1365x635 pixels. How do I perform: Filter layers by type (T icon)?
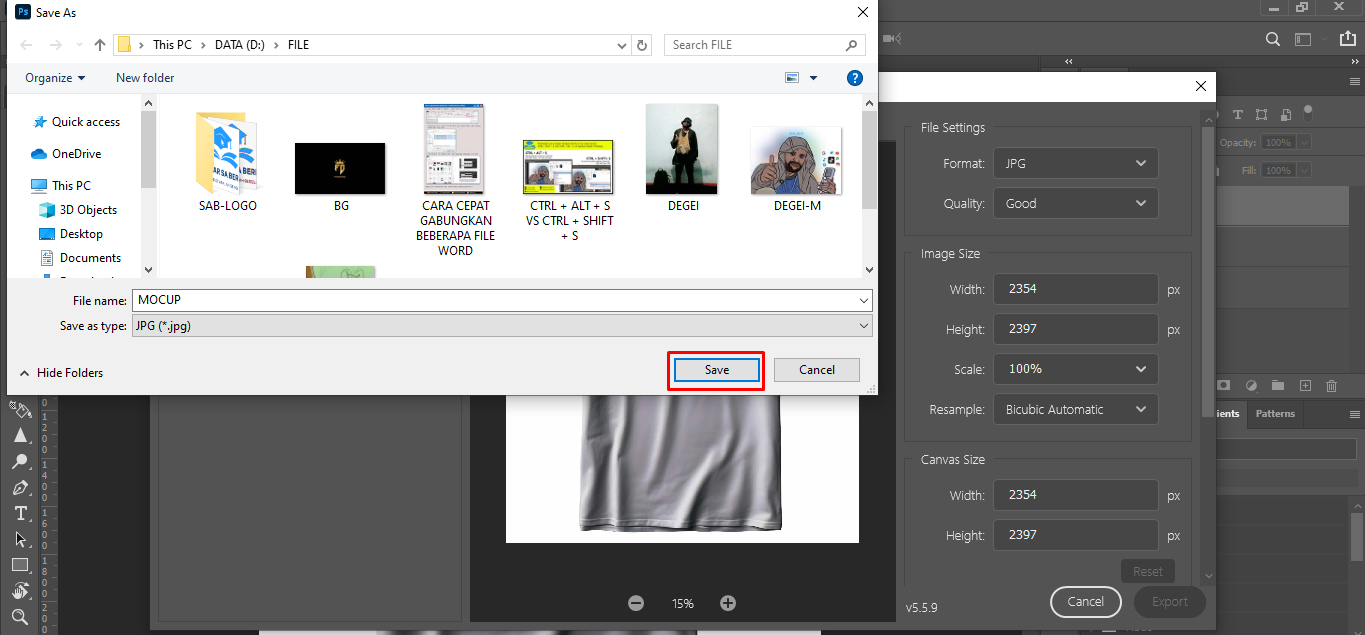point(1238,115)
